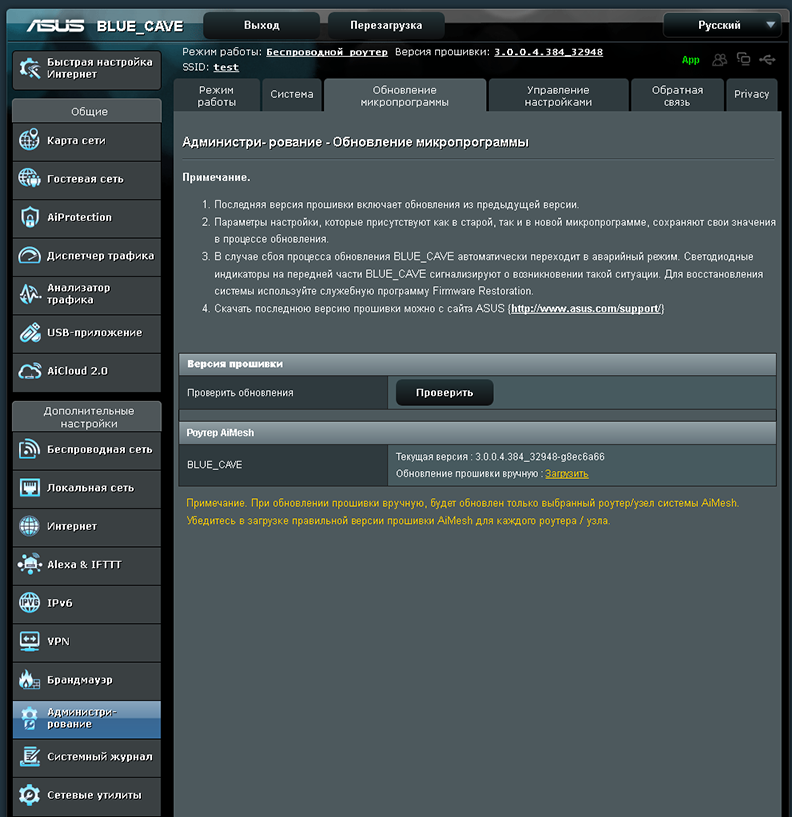Select the BLUE_CAVE router row label

click(x=214, y=465)
